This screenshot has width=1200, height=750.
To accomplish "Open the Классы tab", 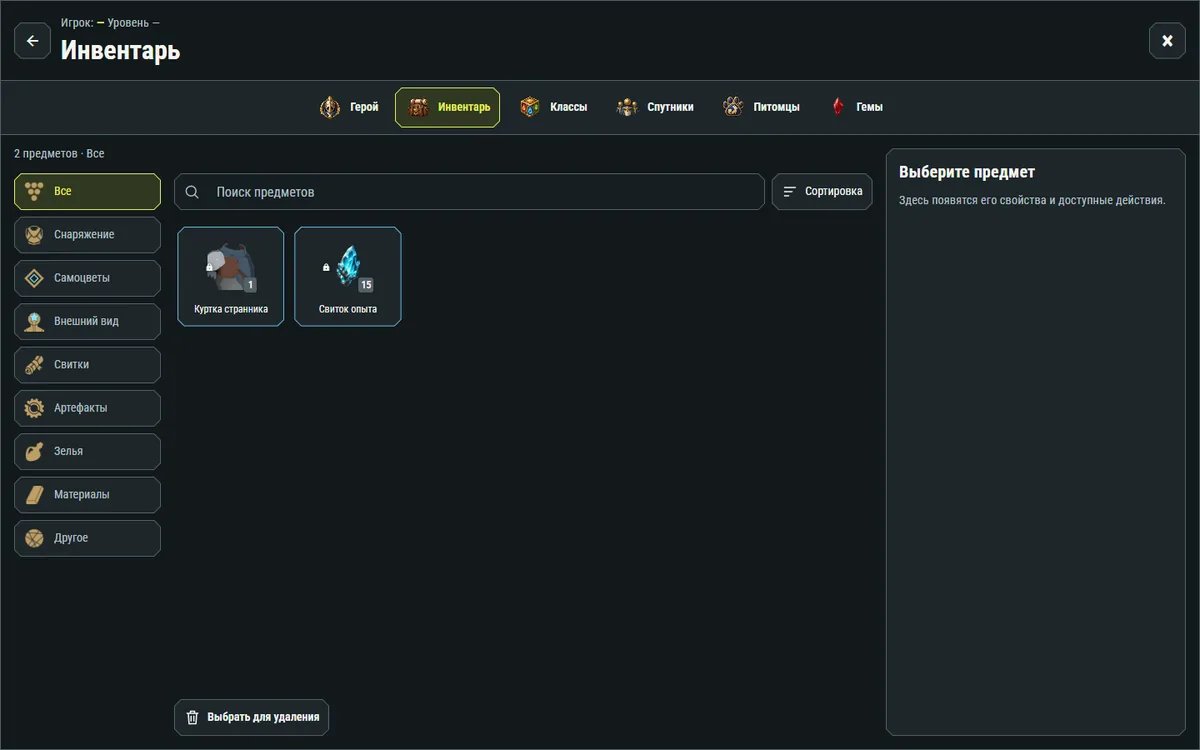I will 553,107.
